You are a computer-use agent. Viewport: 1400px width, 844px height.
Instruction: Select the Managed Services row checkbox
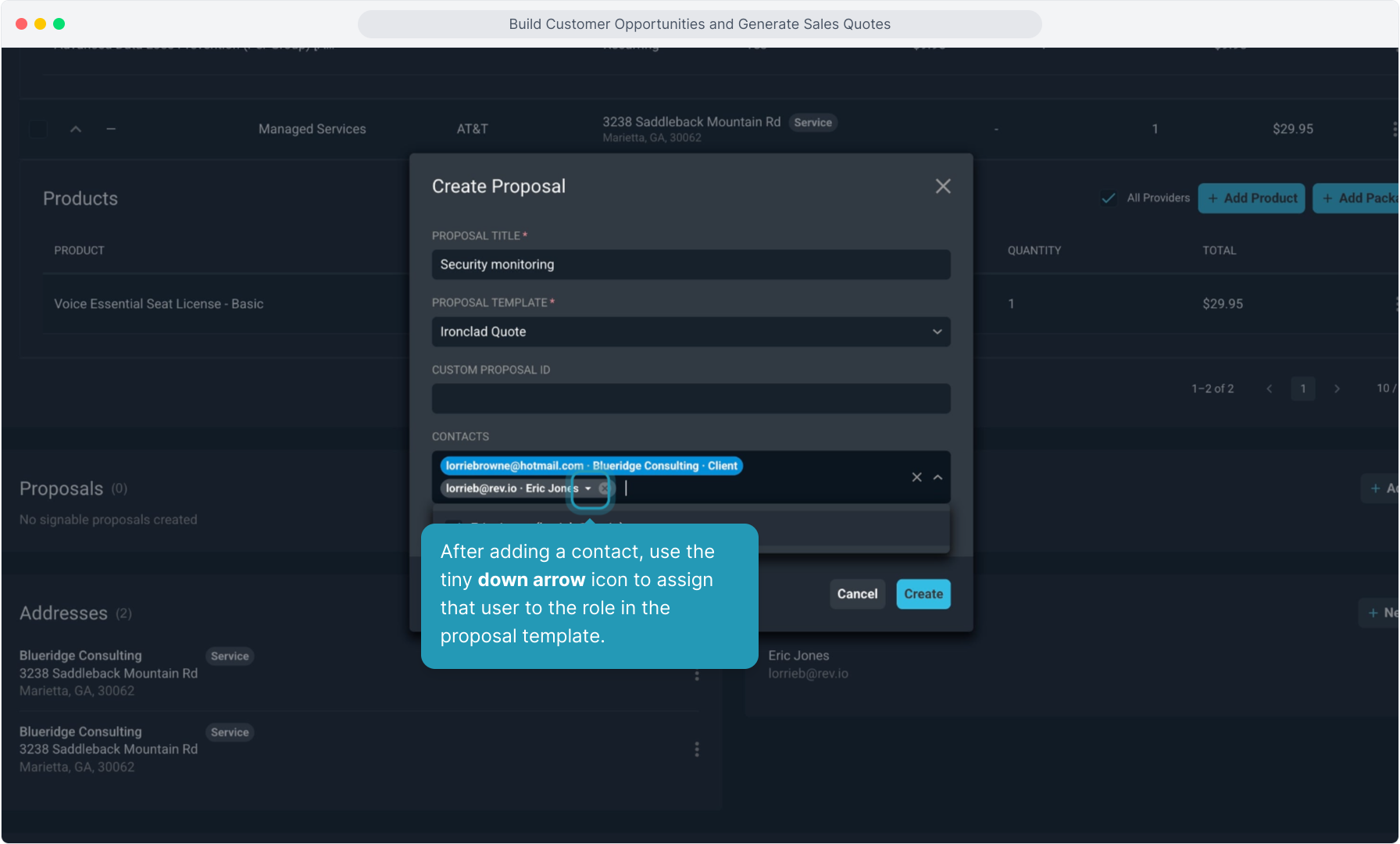tap(37, 129)
